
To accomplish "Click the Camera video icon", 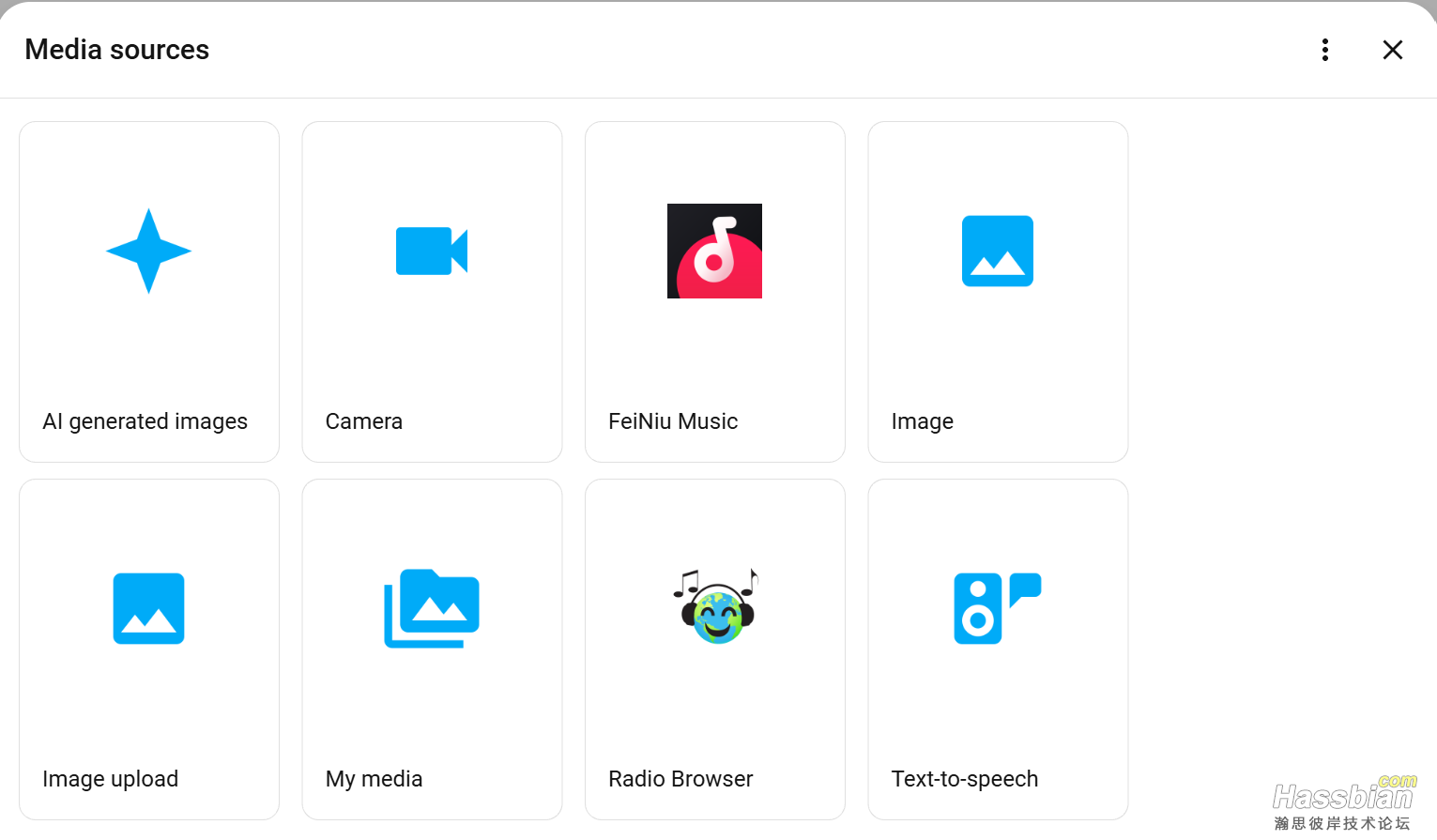I will tap(432, 251).
